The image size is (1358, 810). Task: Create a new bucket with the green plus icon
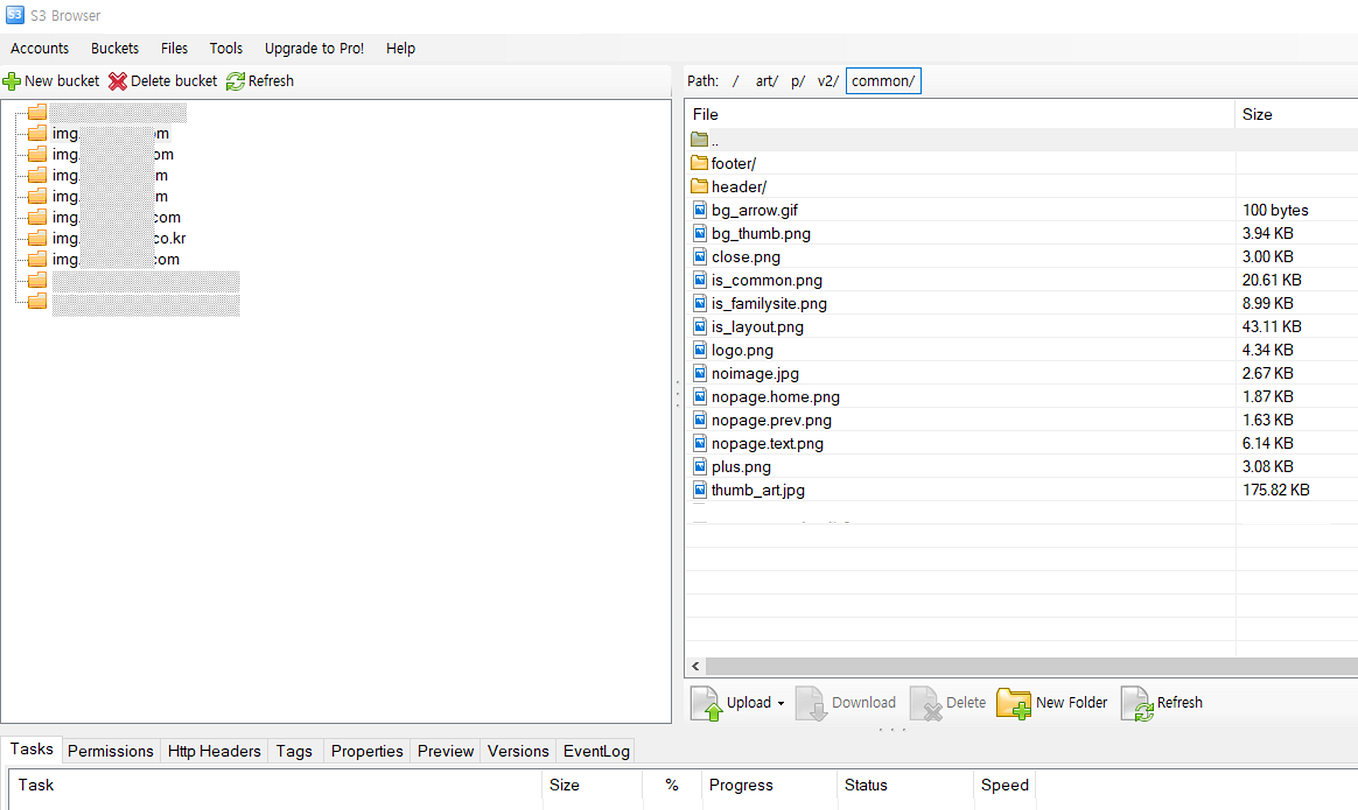pyautogui.click(x=13, y=81)
